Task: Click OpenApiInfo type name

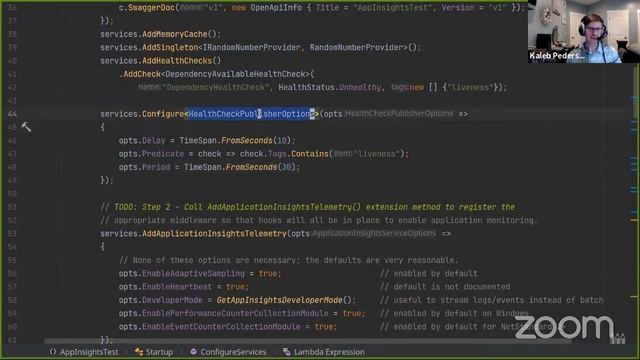Action: point(276,8)
